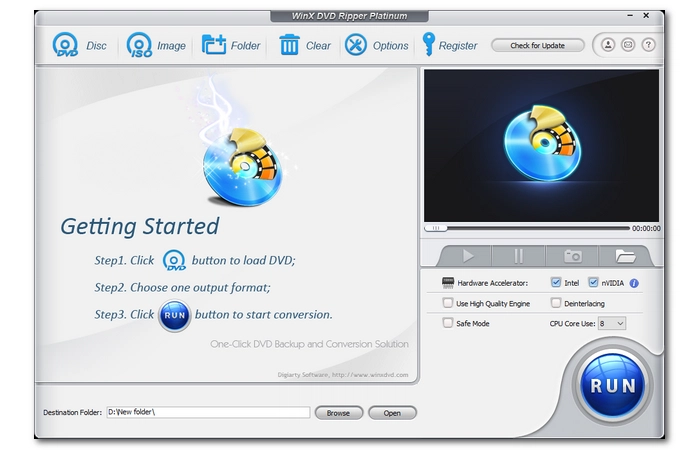The width and height of the screenshot is (700, 450).
Task: Click the Destination Folder path field
Action: [x=208, y=412]
